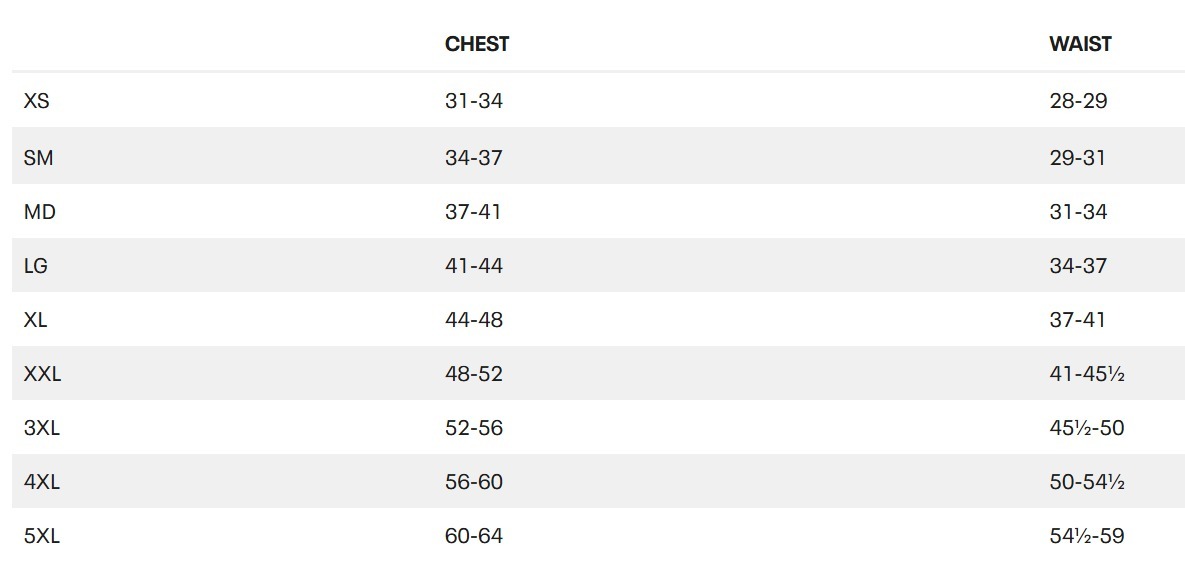The width and height of the screenshot is (1185, 577).
Task: Click chest measurement 60-64
Action: pos(474,536)
